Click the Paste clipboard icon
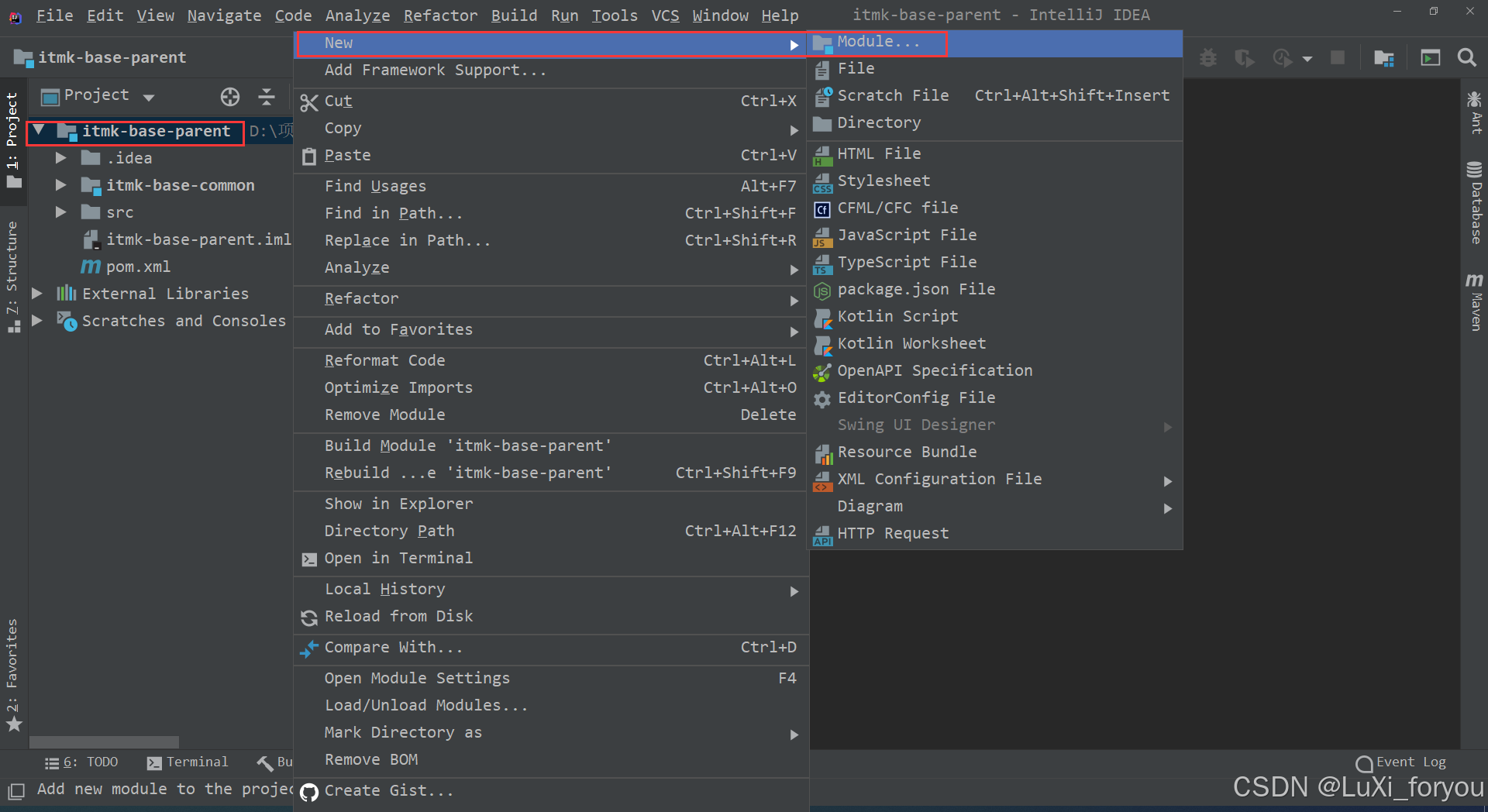The width and height of the screenshot is (1488, 812). [x=309, y=157]
